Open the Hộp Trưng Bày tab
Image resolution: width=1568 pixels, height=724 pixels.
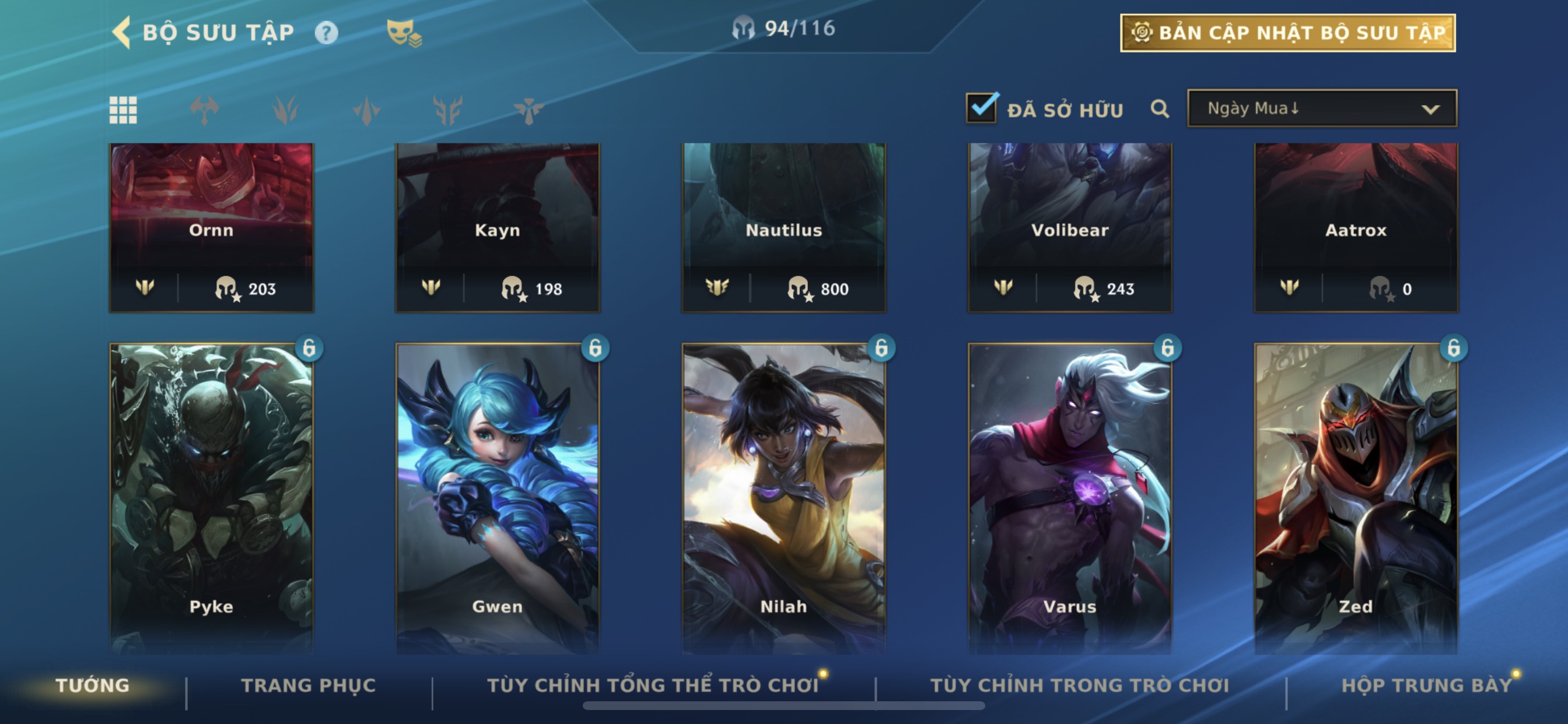point(1427,685)
